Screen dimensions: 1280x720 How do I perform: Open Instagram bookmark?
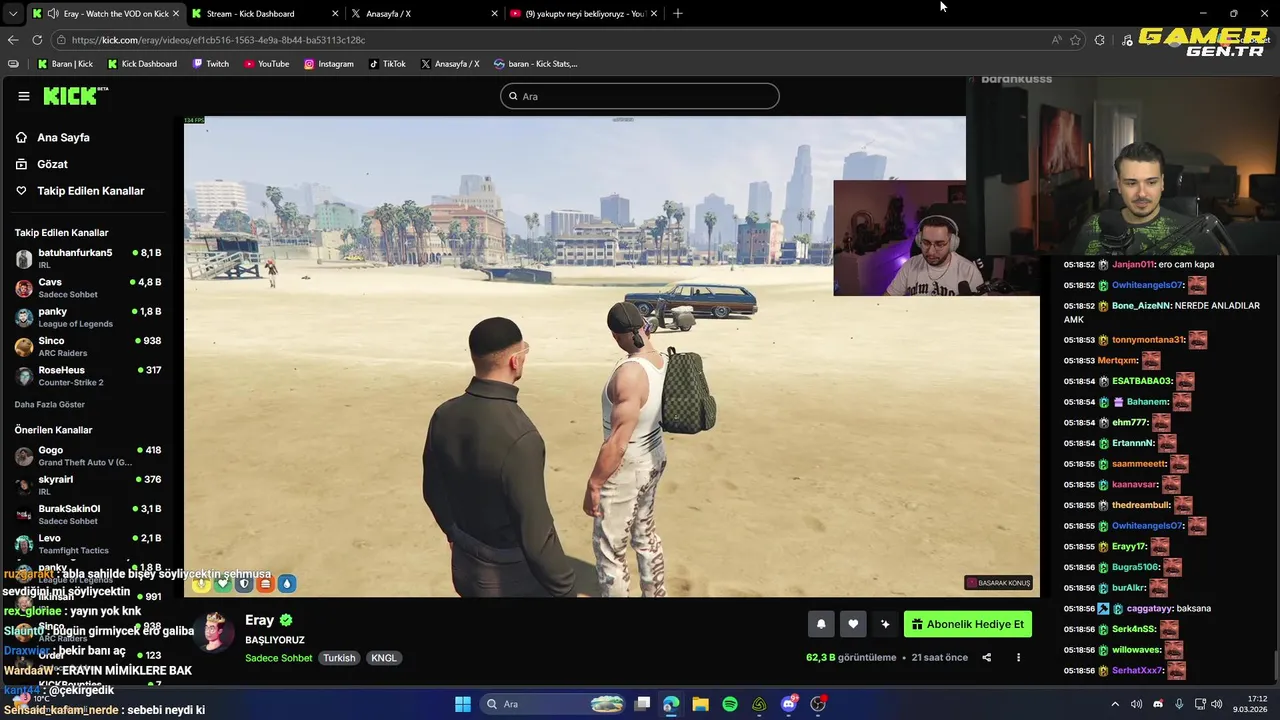[x=329, y=64]
